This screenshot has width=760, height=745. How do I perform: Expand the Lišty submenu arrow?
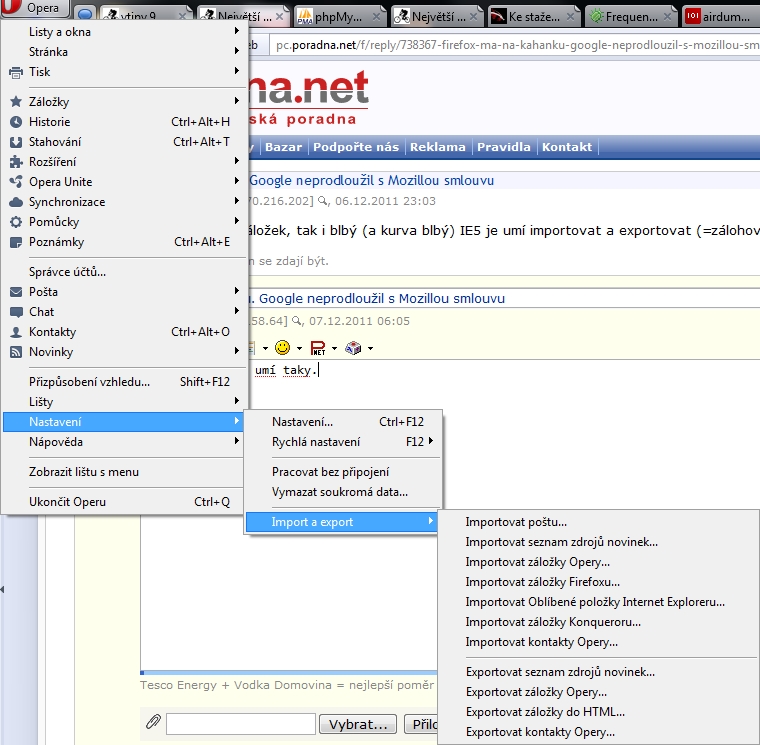pyautogui.click(x=237, y=401)
